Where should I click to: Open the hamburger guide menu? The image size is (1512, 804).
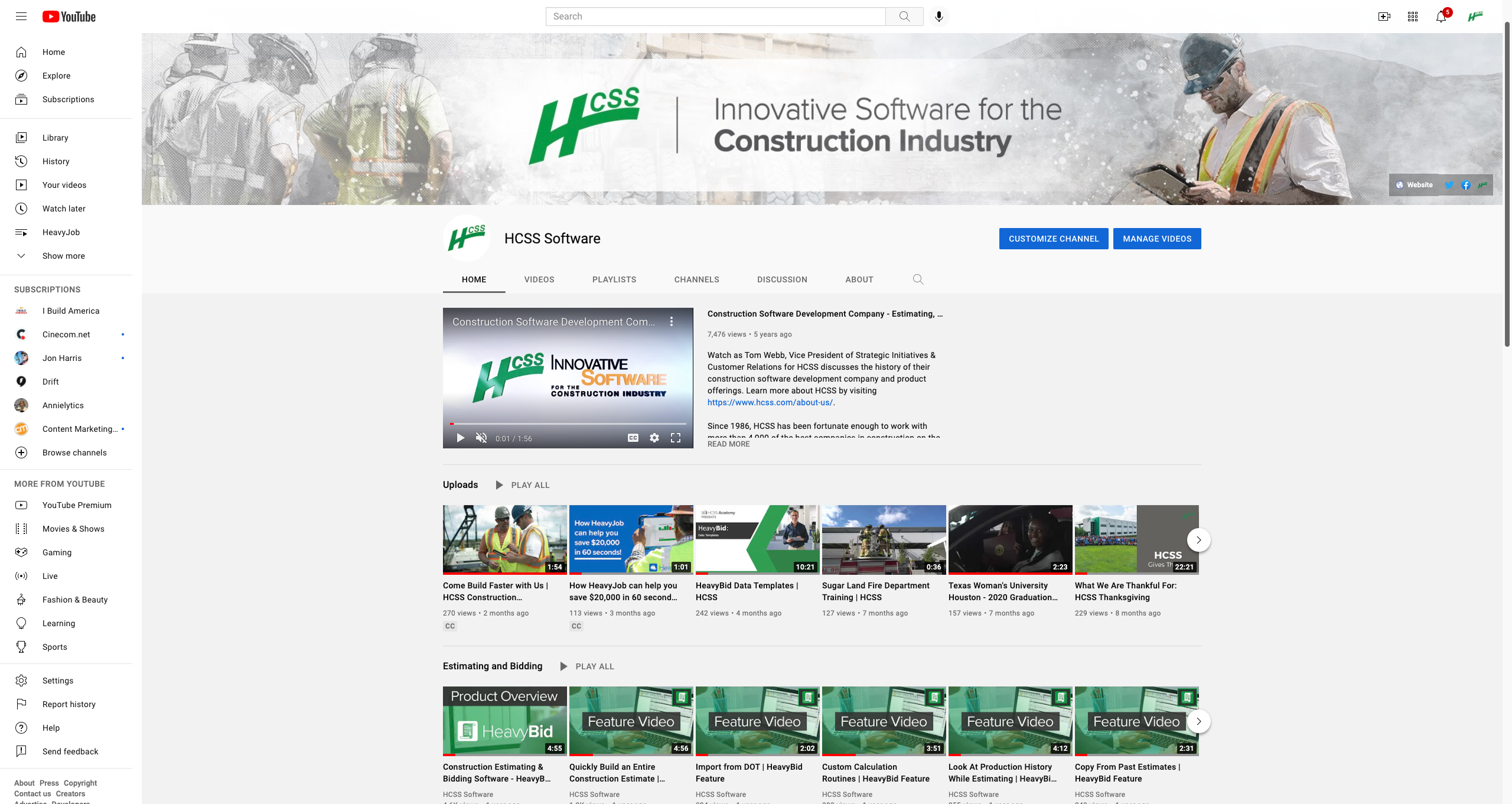click(21, 17)
